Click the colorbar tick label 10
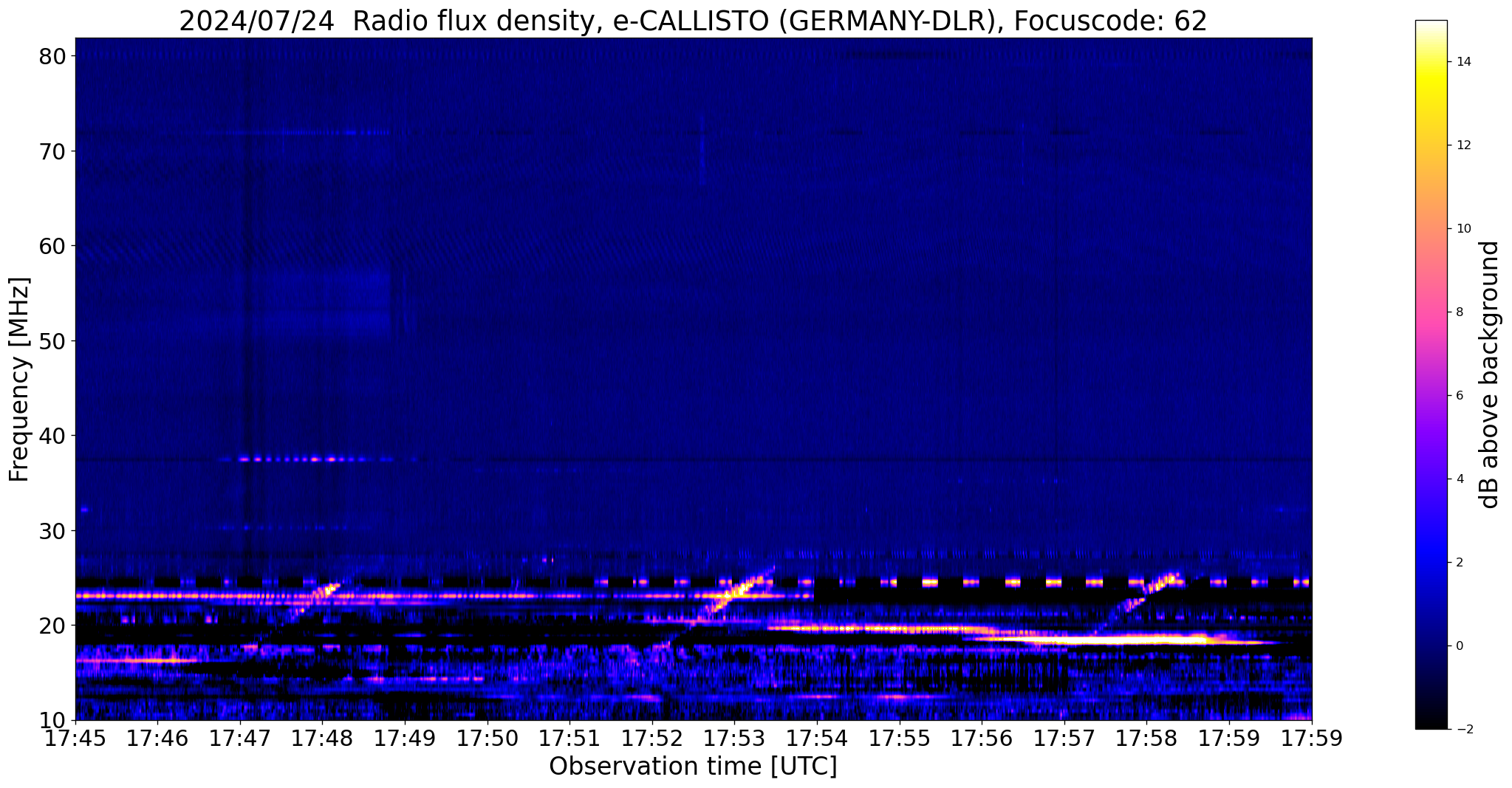This screenshot has height=788, width=1512. (1463, 229)
